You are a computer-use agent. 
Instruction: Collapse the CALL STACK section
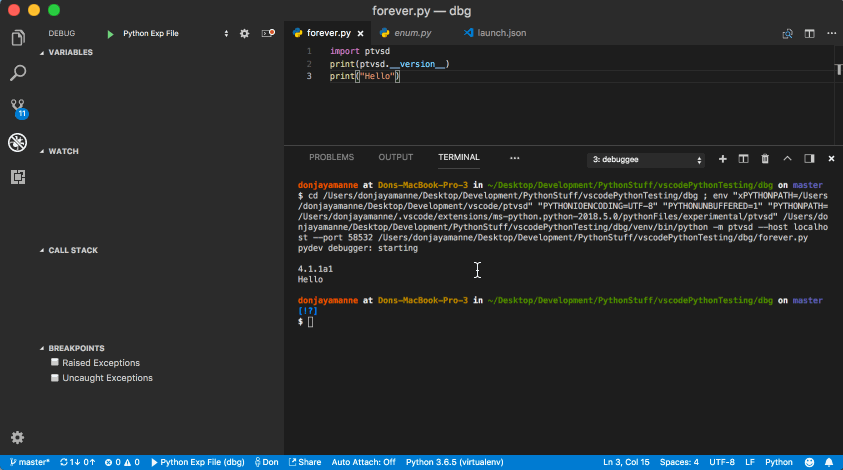coord(68,250)
